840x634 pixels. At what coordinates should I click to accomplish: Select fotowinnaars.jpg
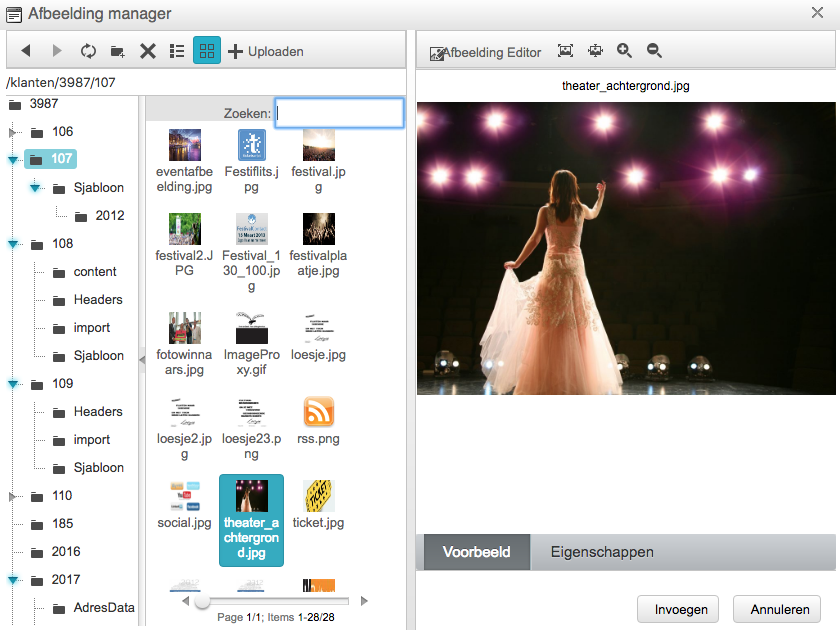click(x=184, y=345)
